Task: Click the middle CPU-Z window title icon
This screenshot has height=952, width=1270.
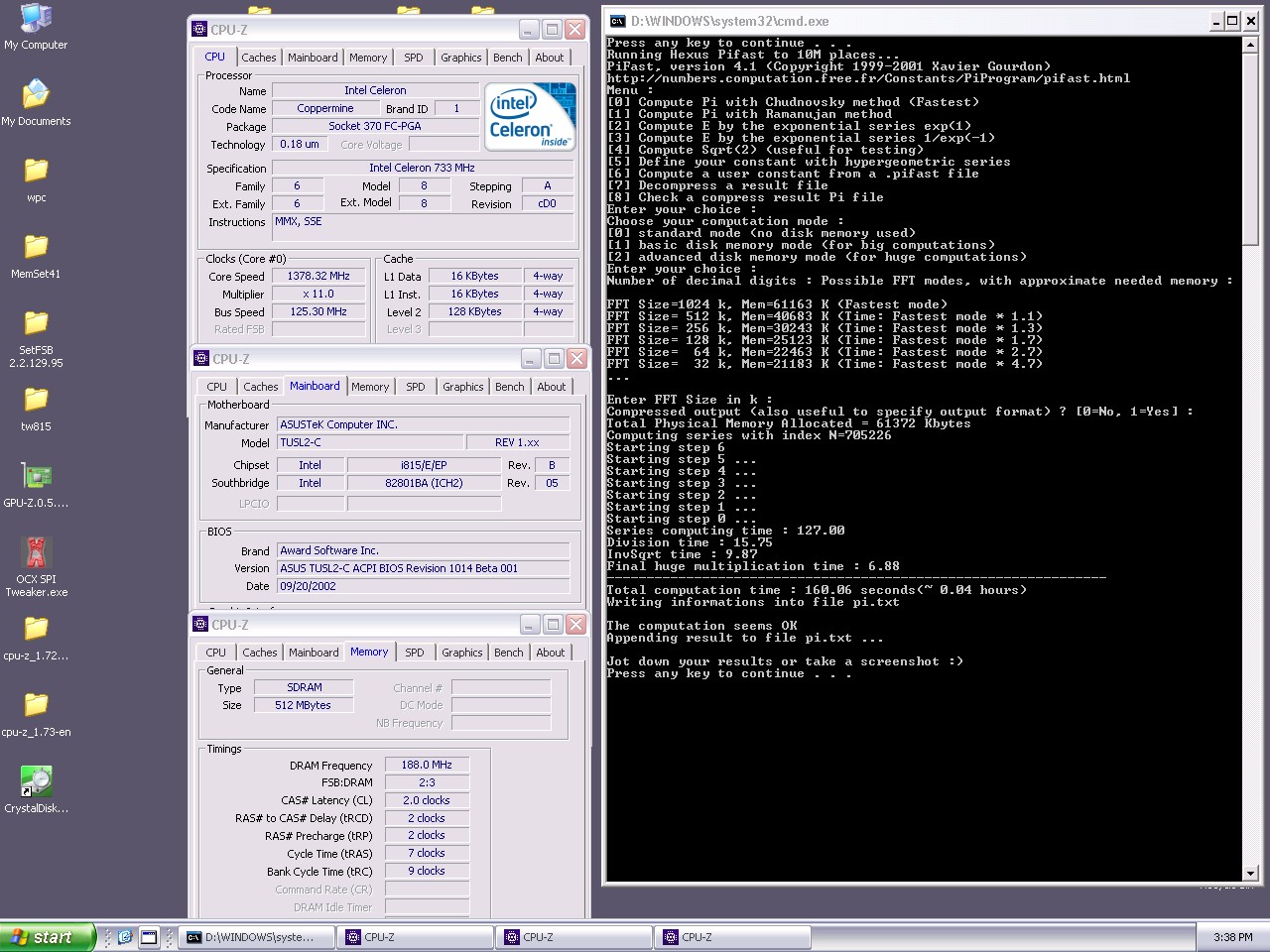Action: [201, 359]
